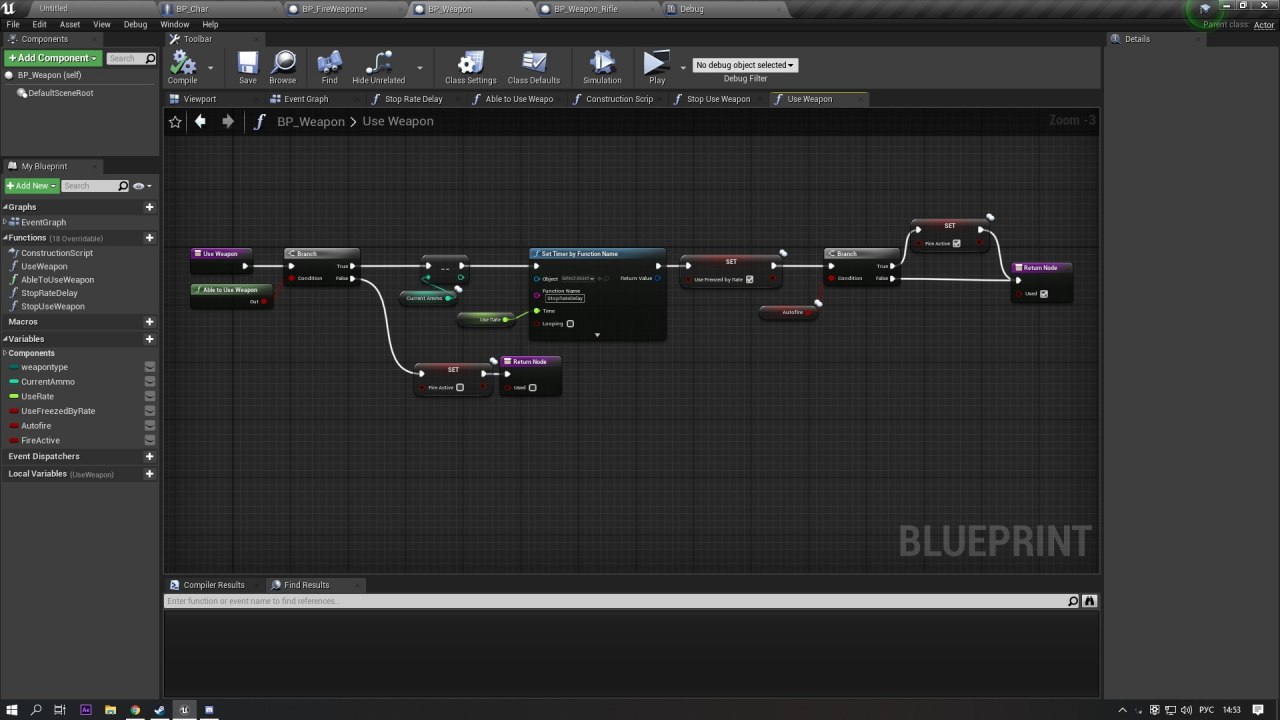Screen dimensions: 1280x720
Task: Switch to Compiler Results tab
Action: [214, 585]
